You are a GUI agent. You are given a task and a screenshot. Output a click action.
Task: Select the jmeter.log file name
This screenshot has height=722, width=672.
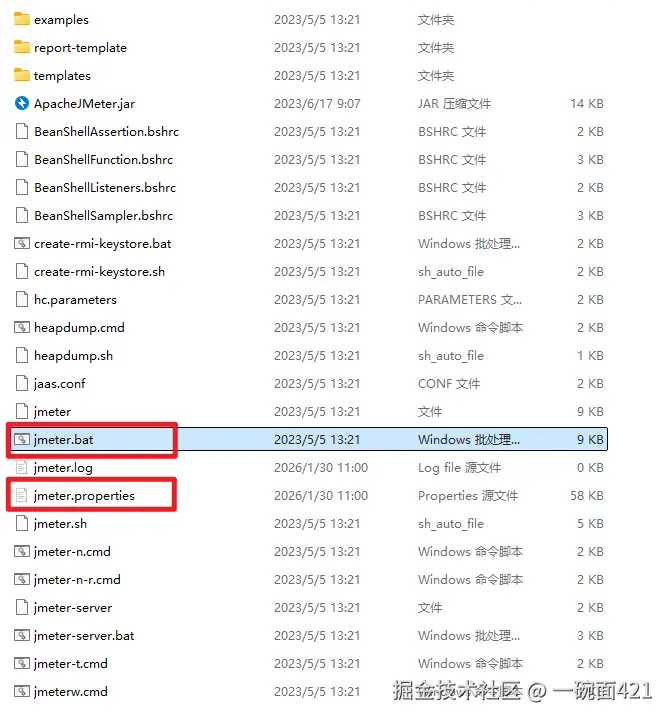point(63,468)
